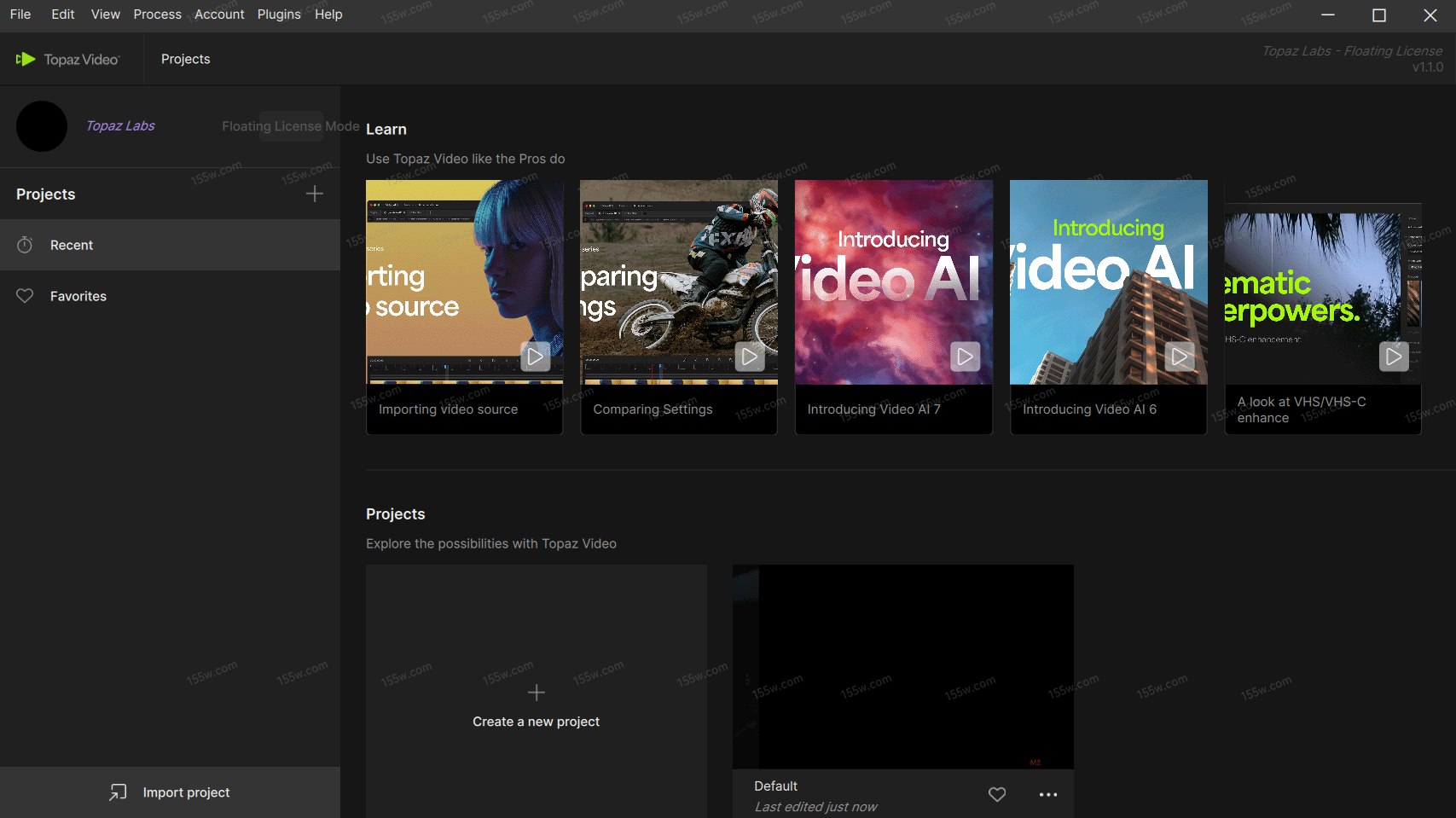Add a new project with plus icon
Image resolution: width=1456 pixels, height=818 pixels.
(314, 194)
